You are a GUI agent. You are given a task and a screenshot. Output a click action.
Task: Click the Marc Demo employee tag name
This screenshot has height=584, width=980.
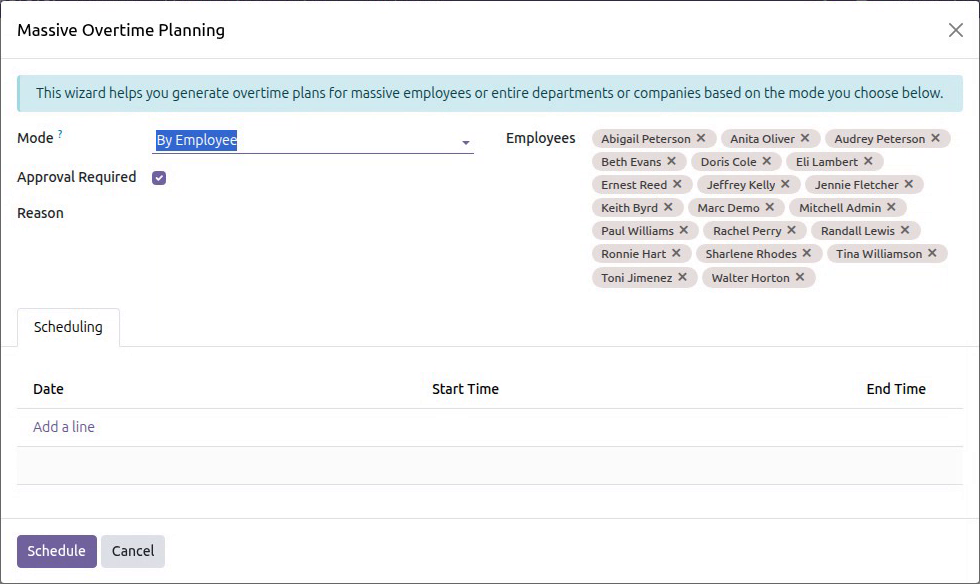tap(728, 208)
